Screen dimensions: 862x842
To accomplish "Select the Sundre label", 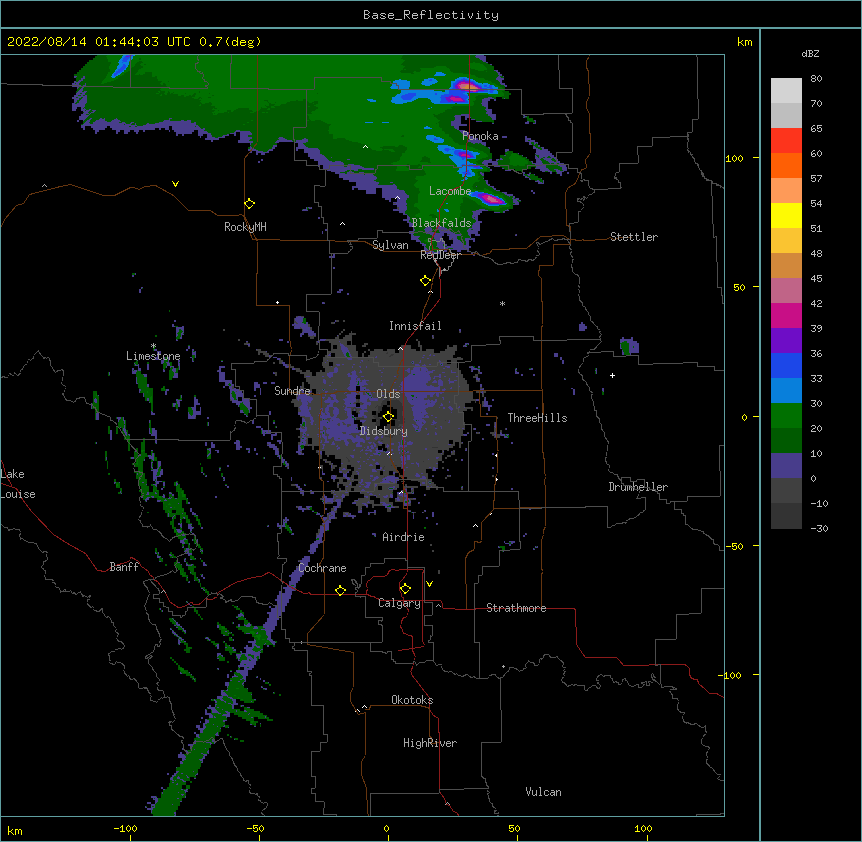I will click(292, 391).
